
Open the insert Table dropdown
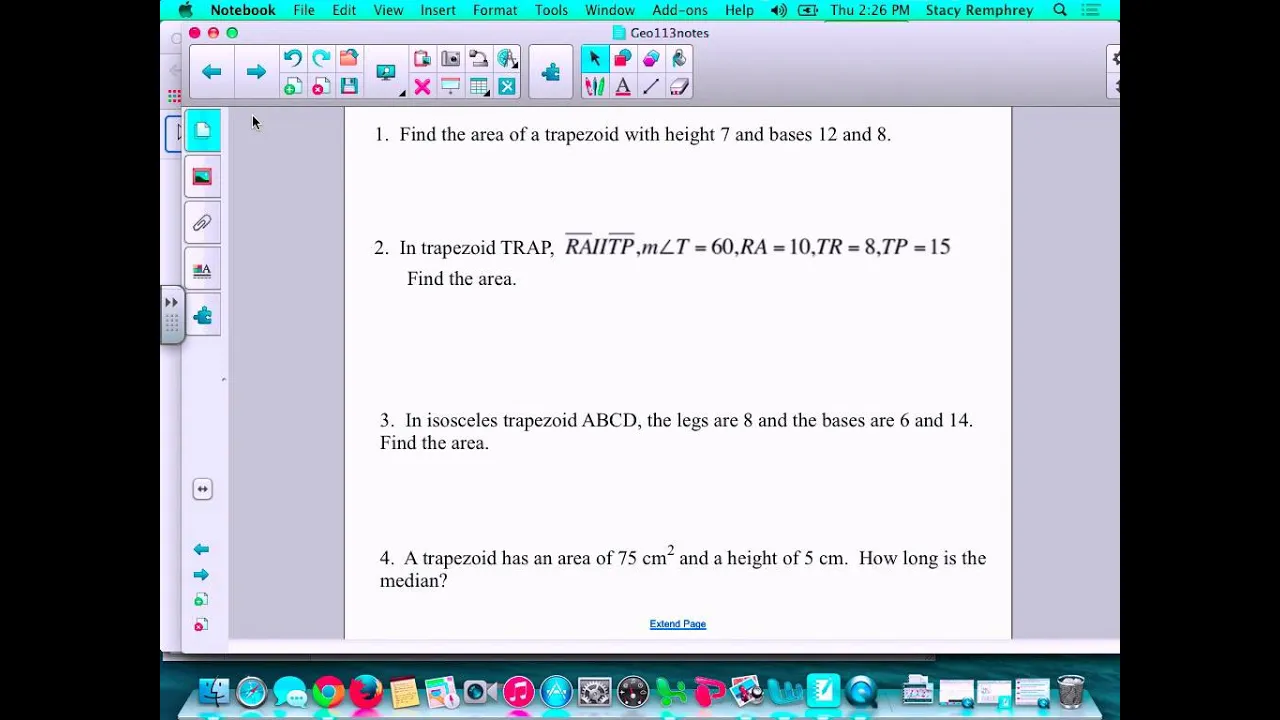[x=479, y=87]
